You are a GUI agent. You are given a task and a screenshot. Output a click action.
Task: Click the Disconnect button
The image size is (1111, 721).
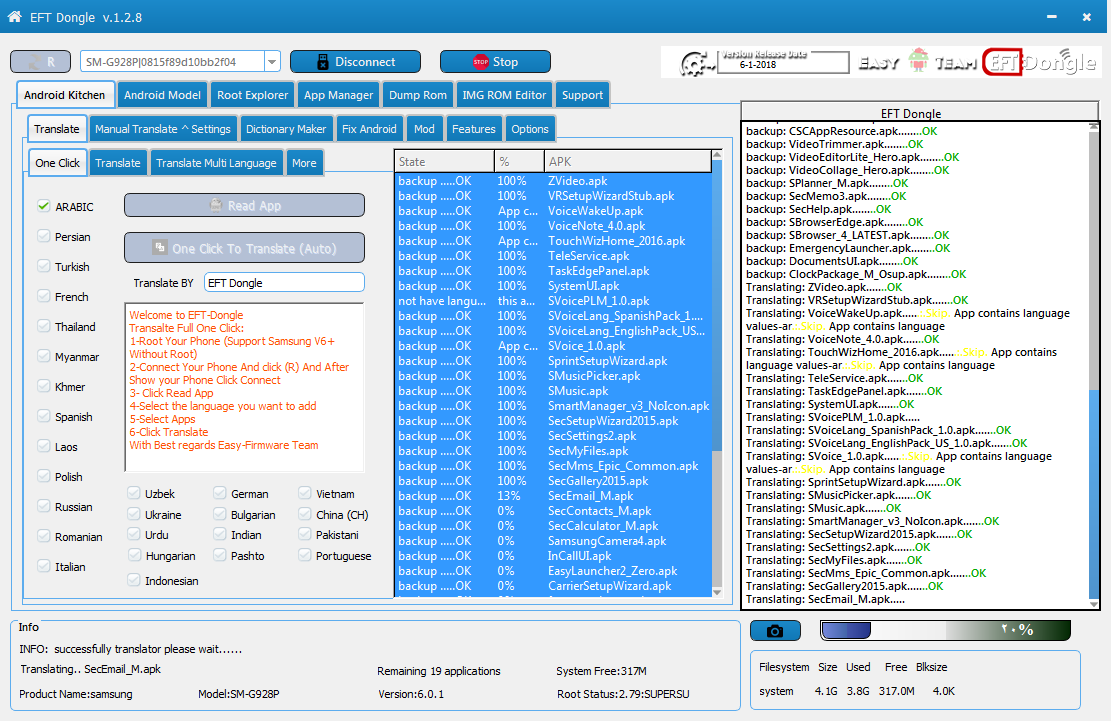[355, 62]
